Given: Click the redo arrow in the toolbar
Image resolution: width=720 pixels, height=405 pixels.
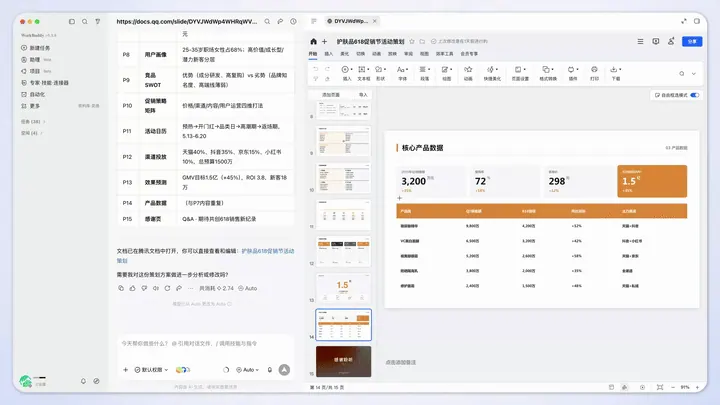Looking at the screenshot, I should click(x=327, y=69).
